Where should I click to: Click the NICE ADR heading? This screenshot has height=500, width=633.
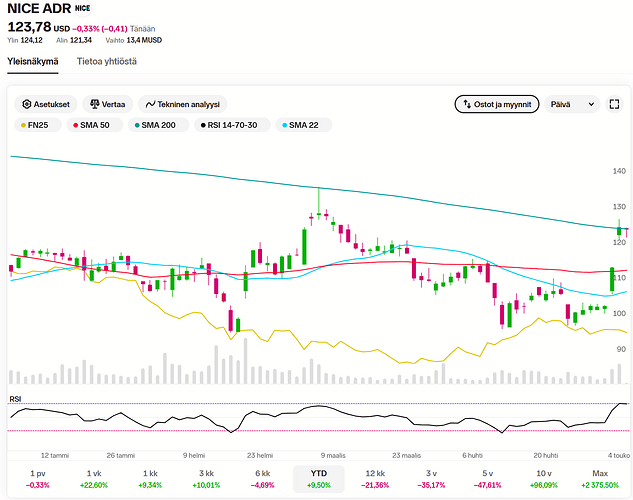39,8
